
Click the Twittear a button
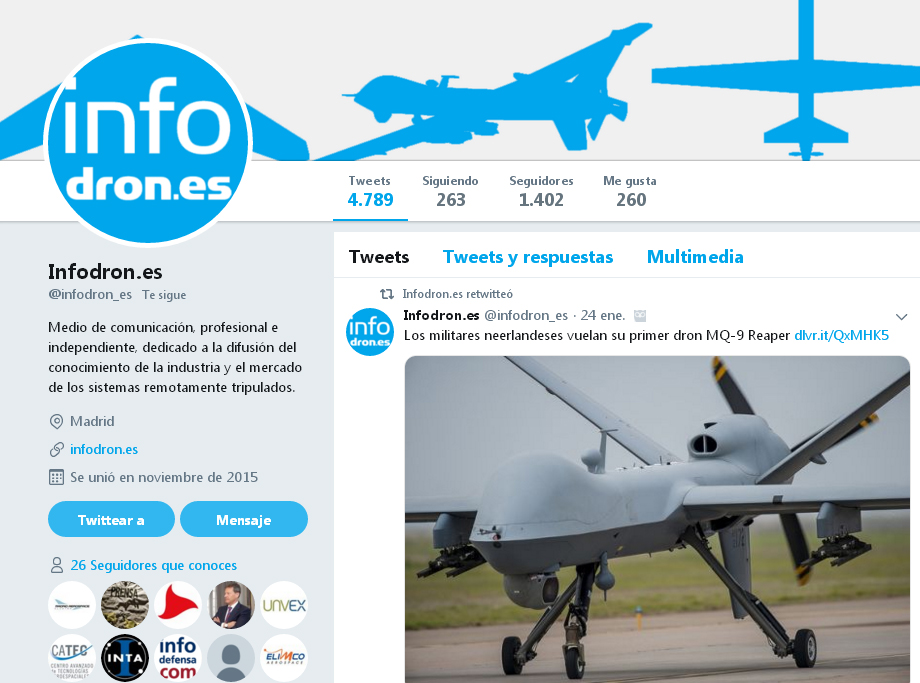tap(111, 519)
